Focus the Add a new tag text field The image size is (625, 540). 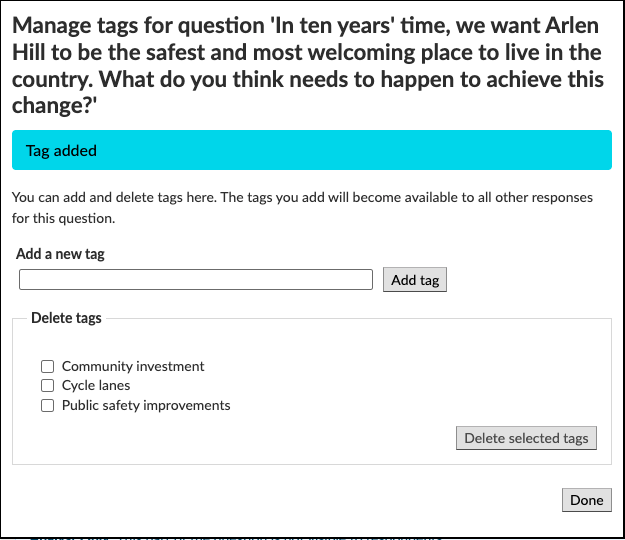pos(196,279)
